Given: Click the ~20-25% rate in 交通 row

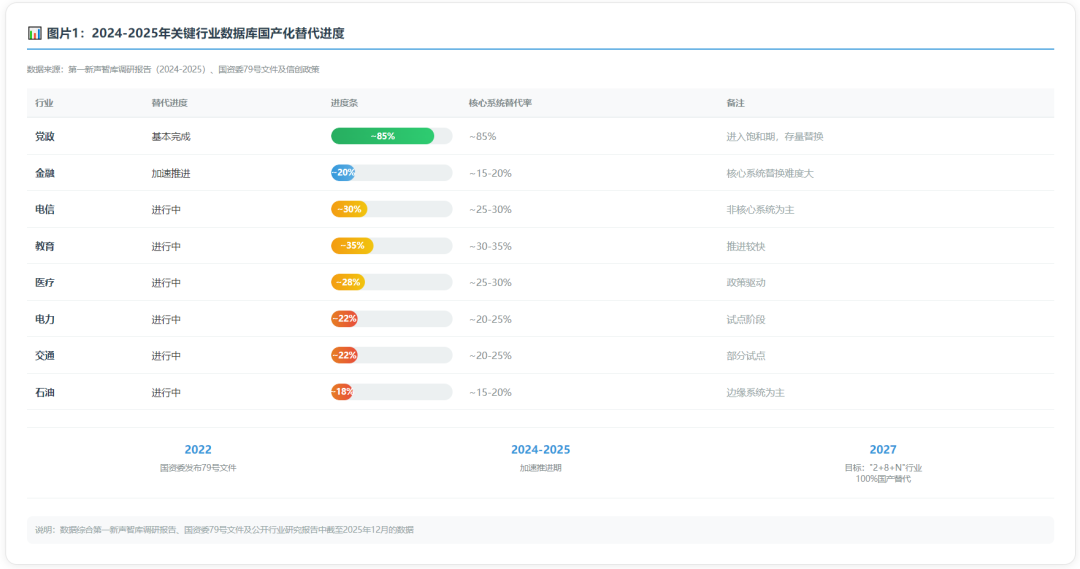Looking at the screenshot, I should click(x=490, y=355).
